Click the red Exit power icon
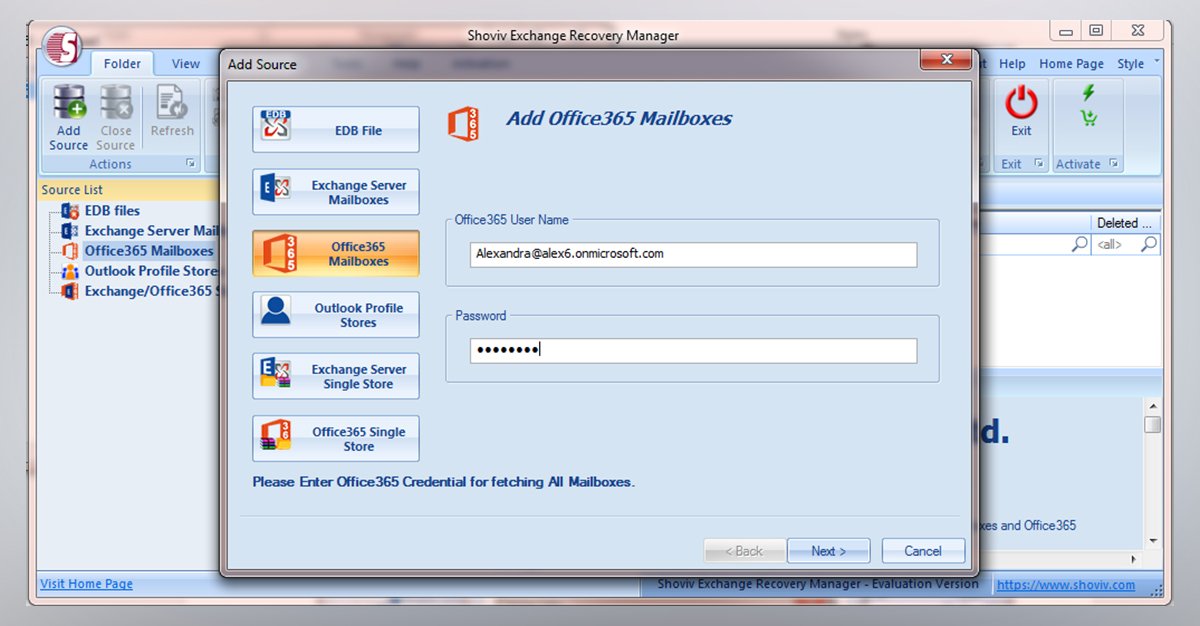 pos(1021,103)
